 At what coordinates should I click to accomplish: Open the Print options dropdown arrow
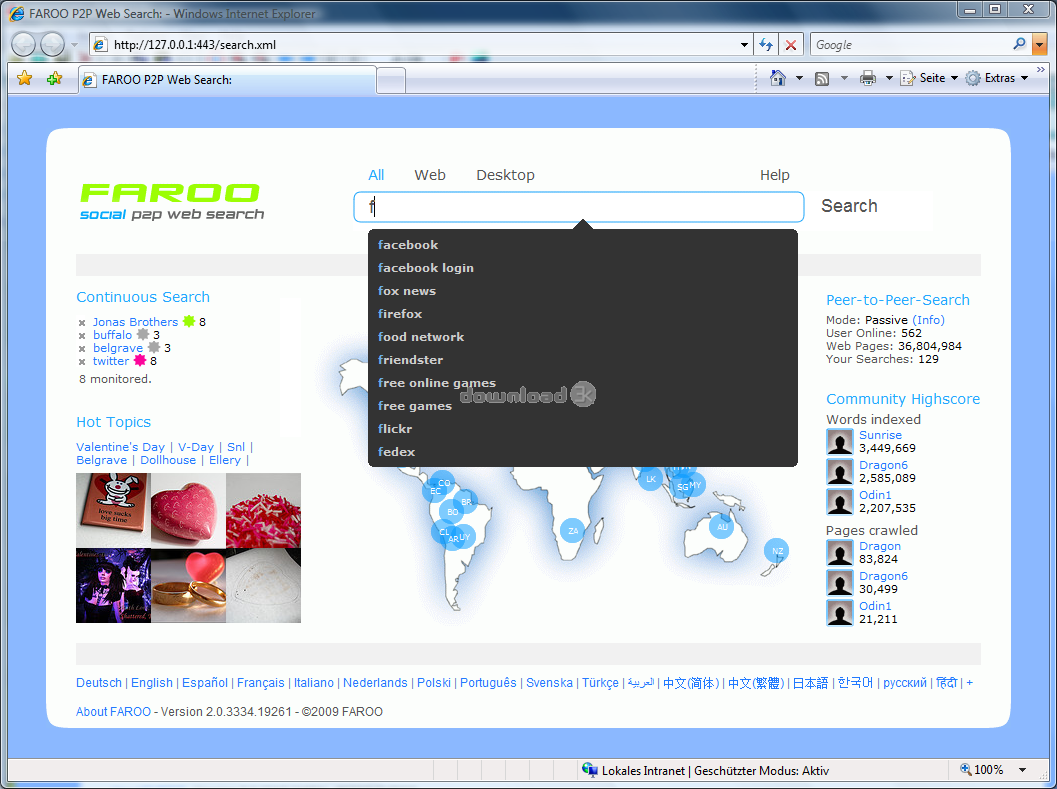889,78
